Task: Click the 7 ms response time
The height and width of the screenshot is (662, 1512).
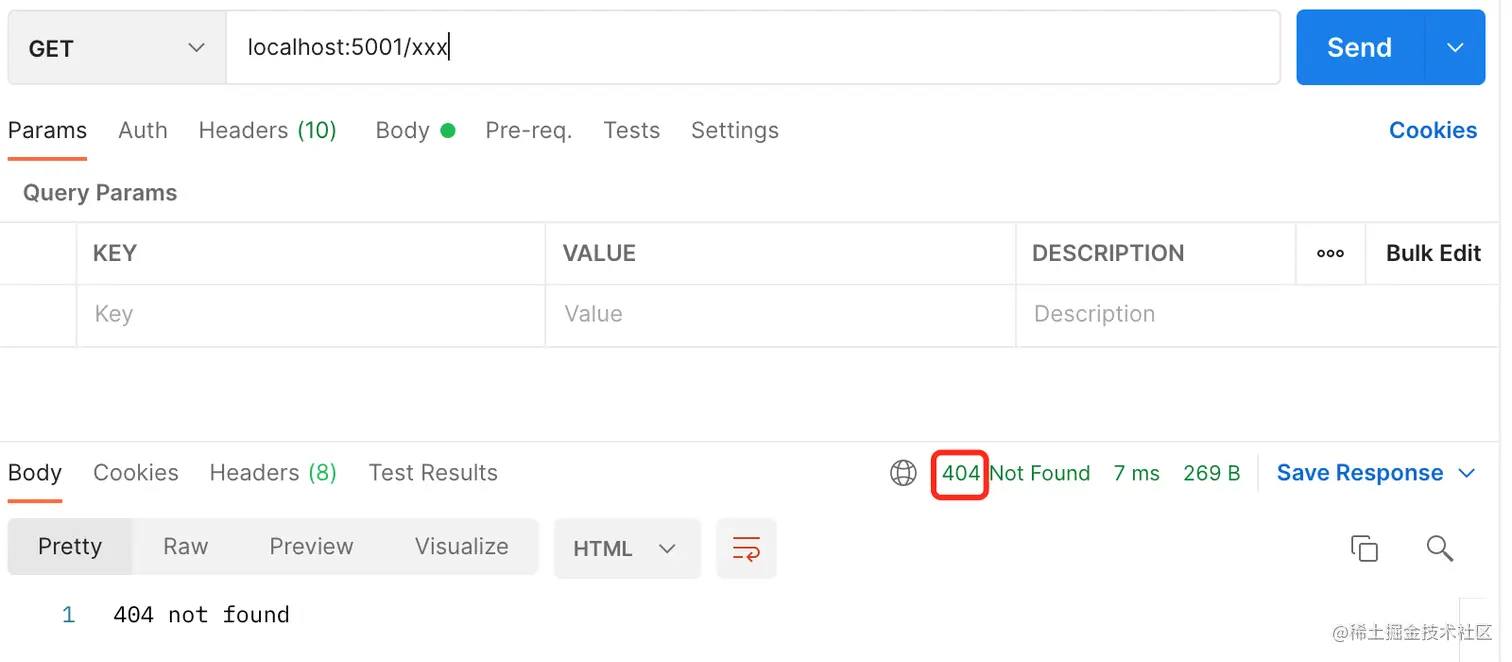Action: [x=1137, y=473]
